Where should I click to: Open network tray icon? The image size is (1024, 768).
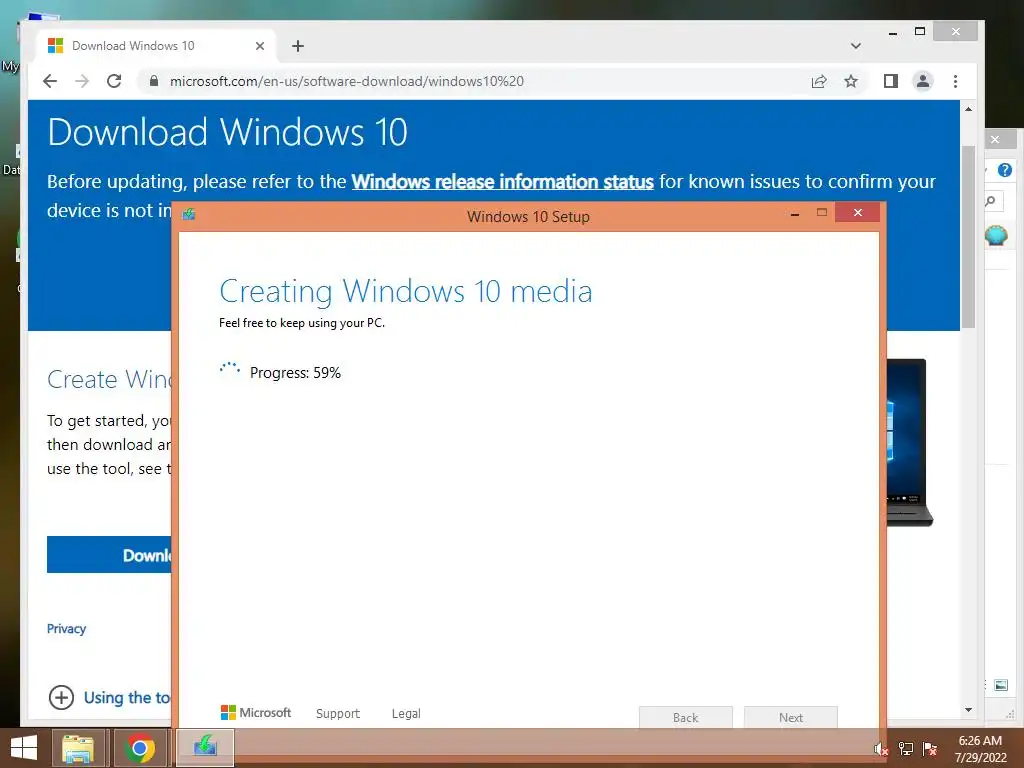click(x=906, y=749)
